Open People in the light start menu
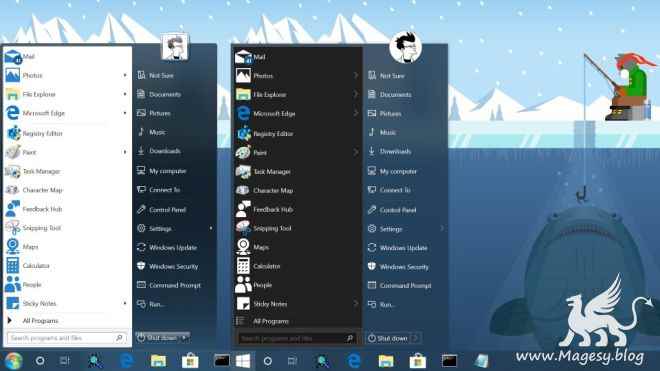This screenshot has width=660, height=371. [67, 285]
